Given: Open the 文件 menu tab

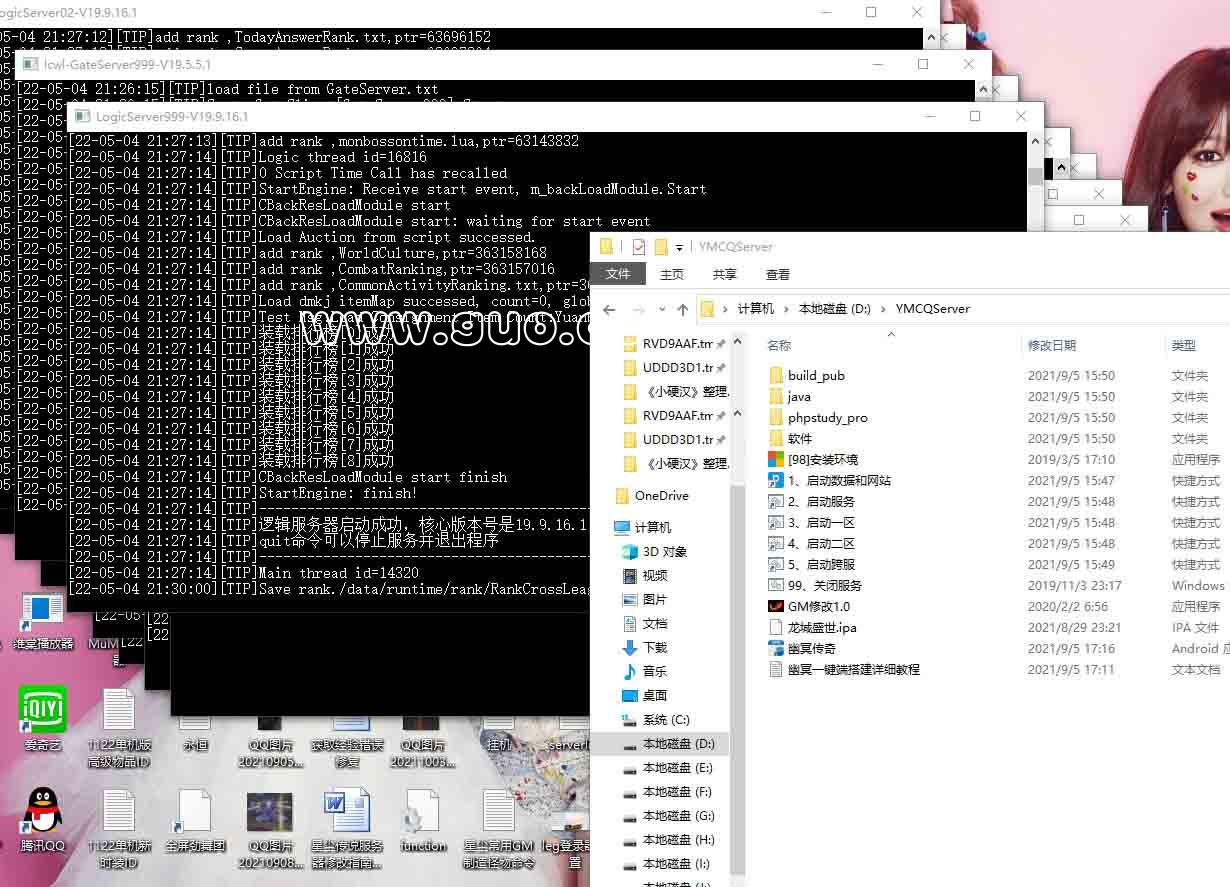Looking at the screenshot, I should [x=618, y=274].
